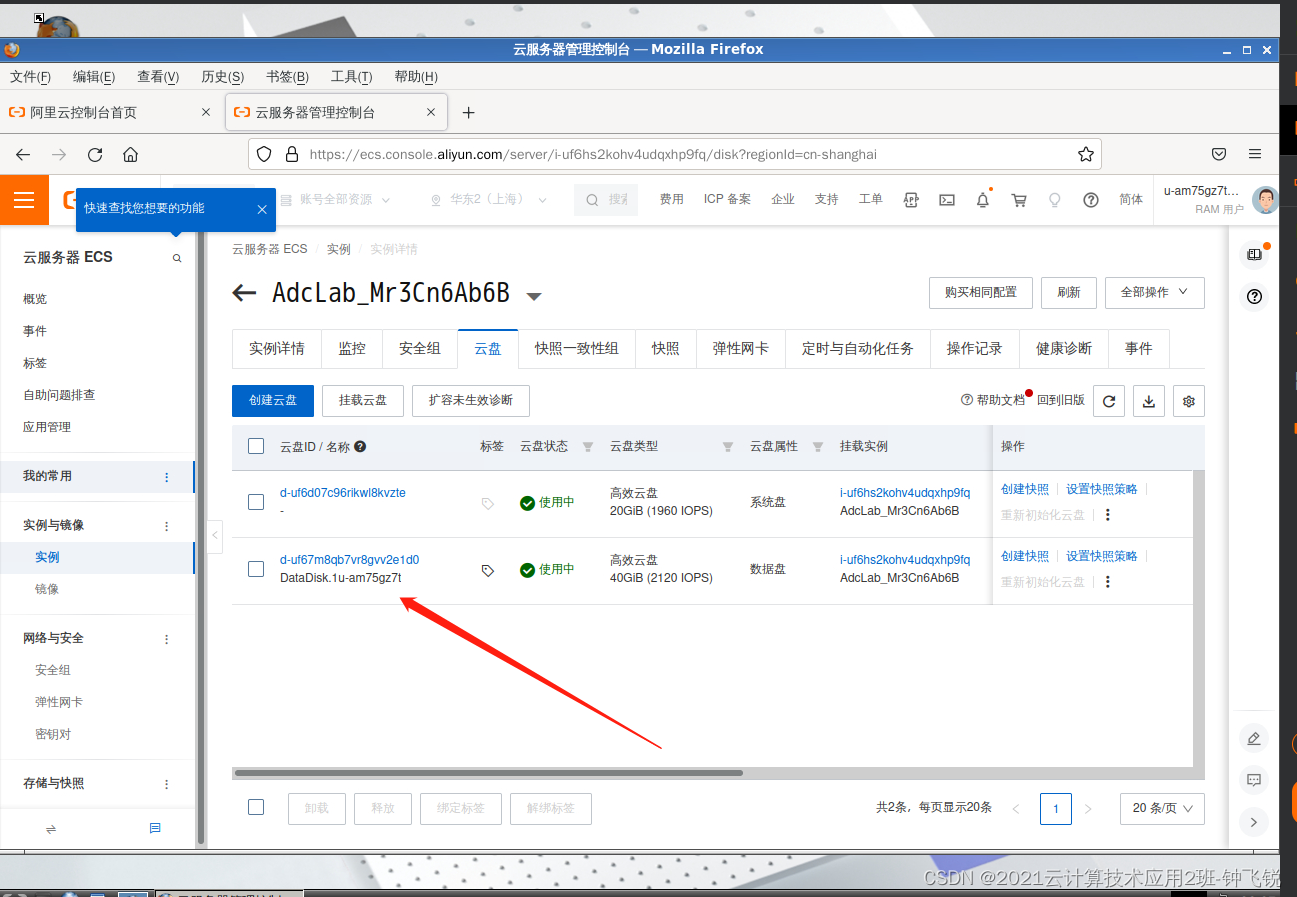Open the 实例与镜像 section options
Screen dimensions: 1297x897
click(167, 526)
